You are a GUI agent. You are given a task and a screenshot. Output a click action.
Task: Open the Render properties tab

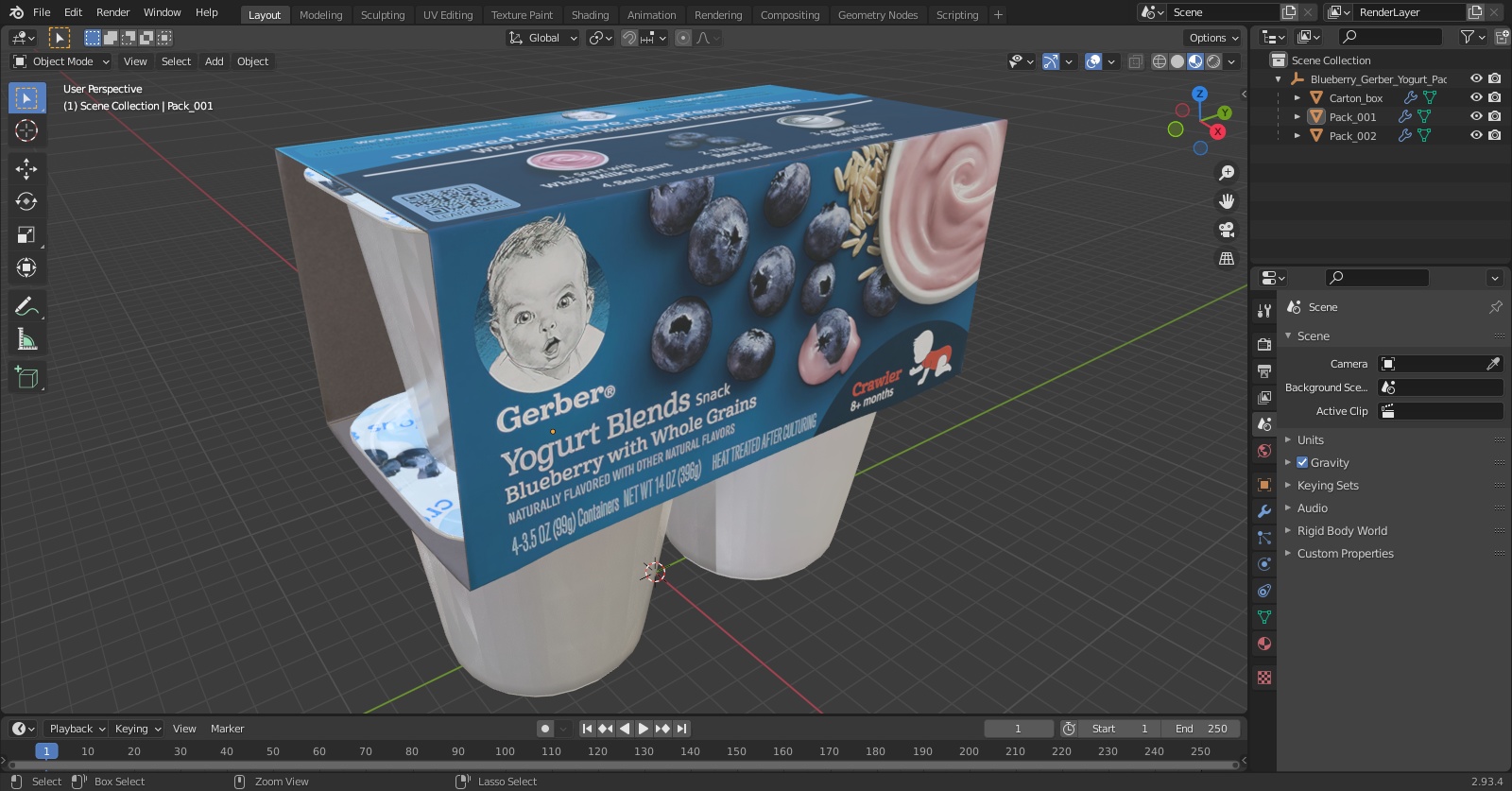1264,345
